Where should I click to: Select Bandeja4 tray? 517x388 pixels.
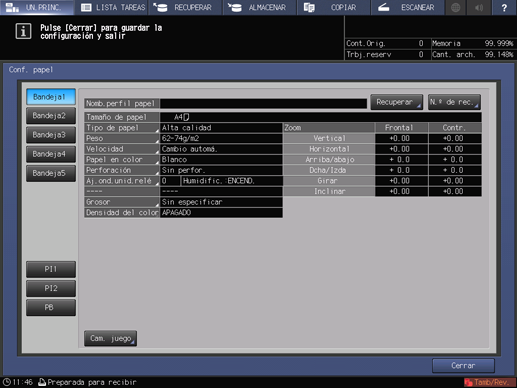click(51, 154)
